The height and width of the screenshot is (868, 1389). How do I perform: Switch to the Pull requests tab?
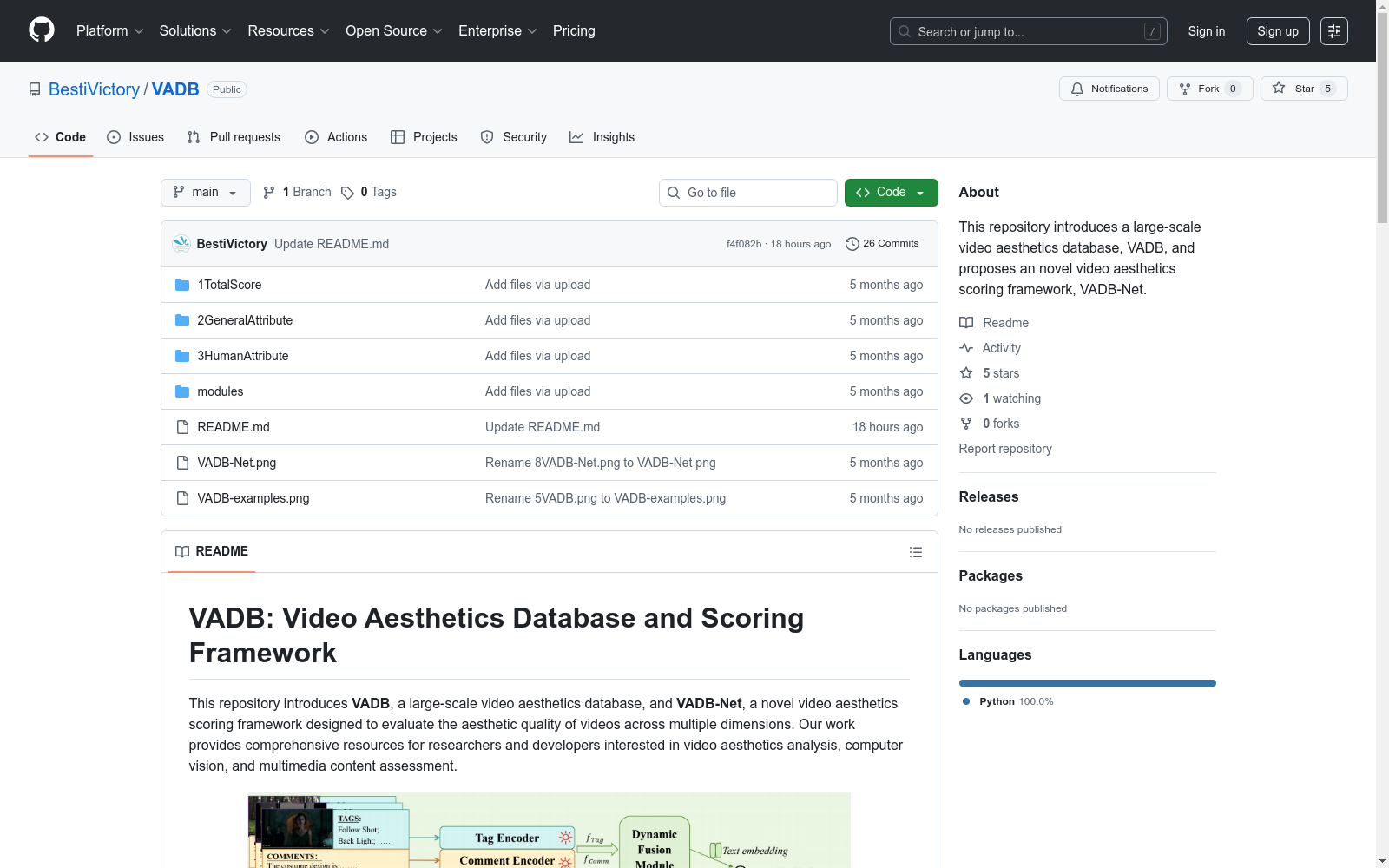(x=234, y=137)
